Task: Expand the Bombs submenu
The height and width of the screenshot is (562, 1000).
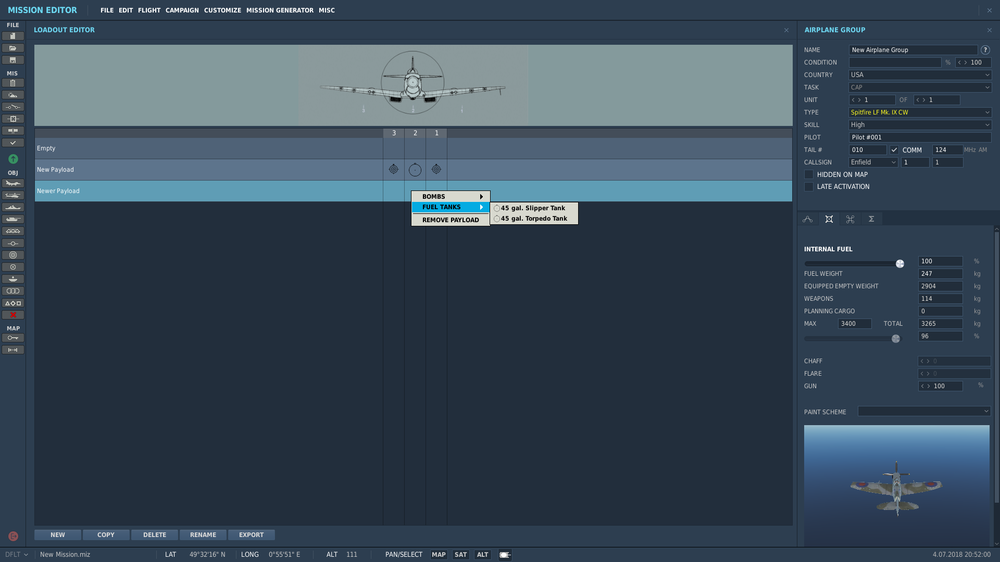Action: click(x=451, y=196)
